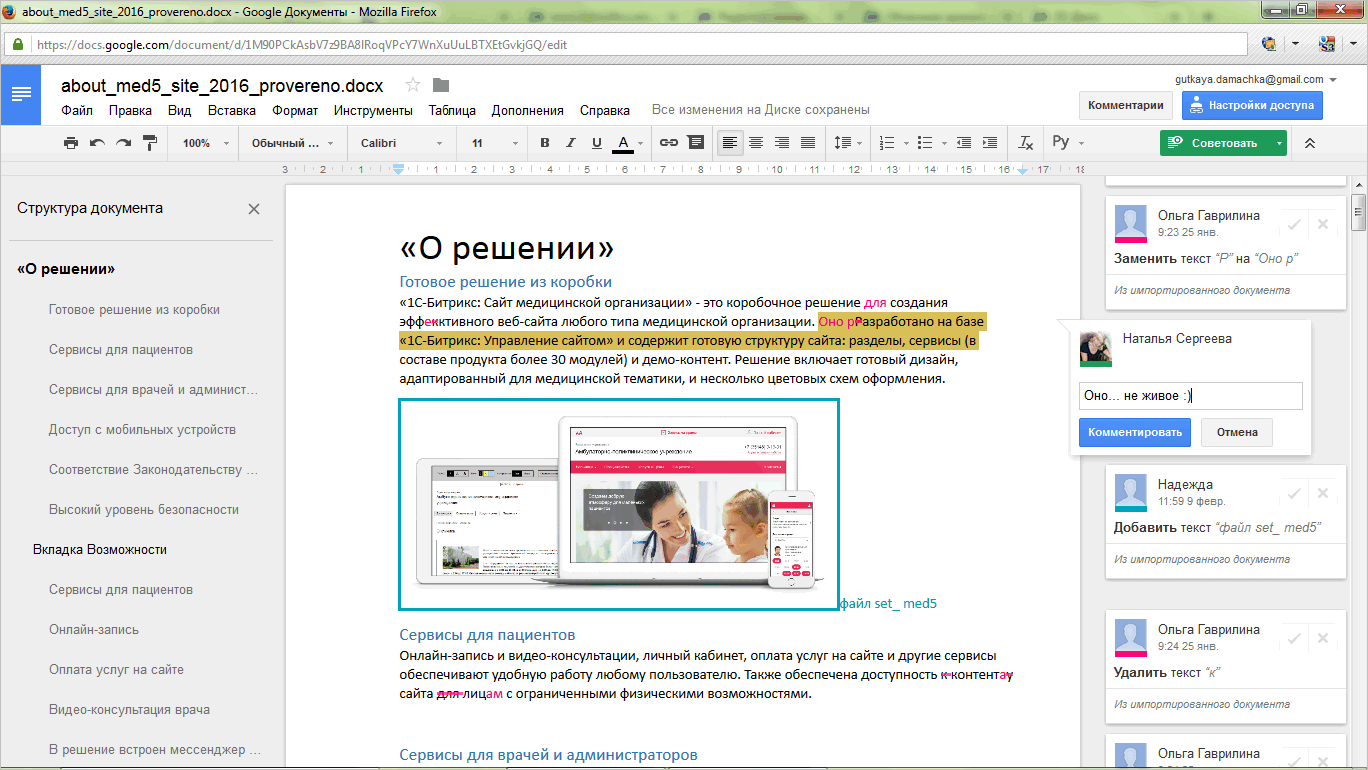Viewport: 1368px width, 770px height.
Task: Open the text color picker
Action: point(623,143)
